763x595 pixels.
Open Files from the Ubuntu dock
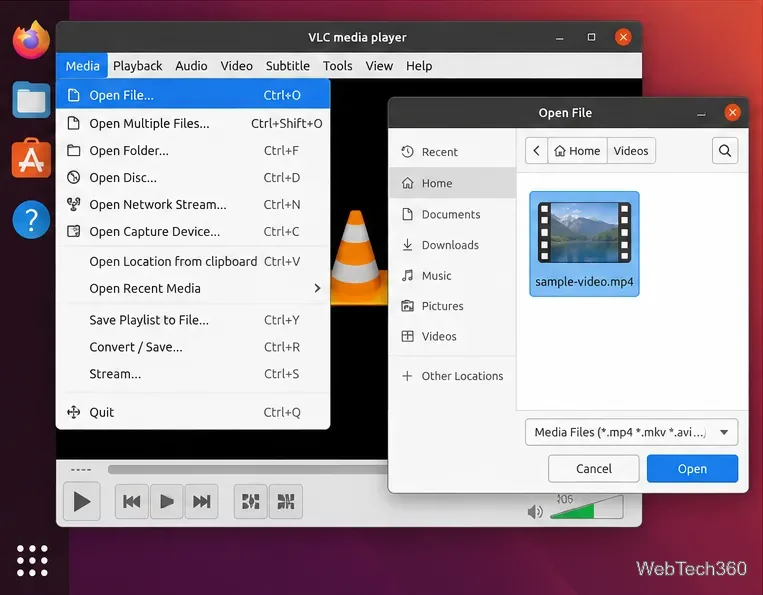[31, 99]
